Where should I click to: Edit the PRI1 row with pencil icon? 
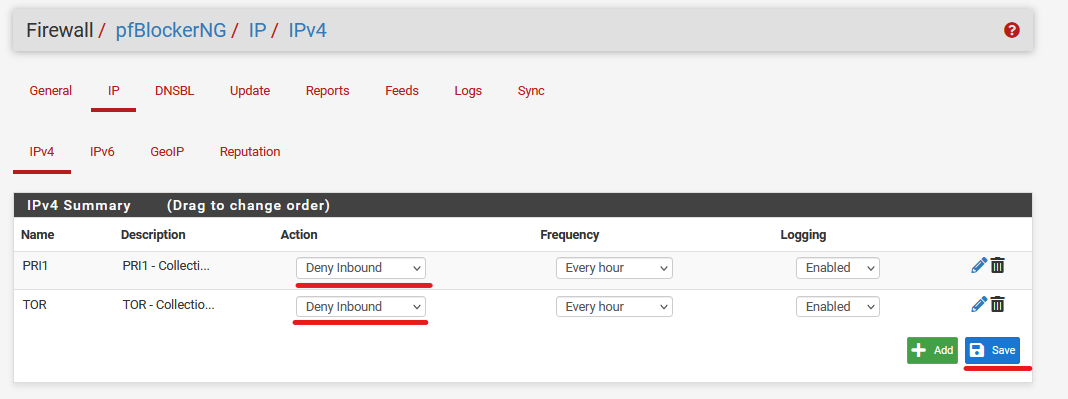coord(979,266)
